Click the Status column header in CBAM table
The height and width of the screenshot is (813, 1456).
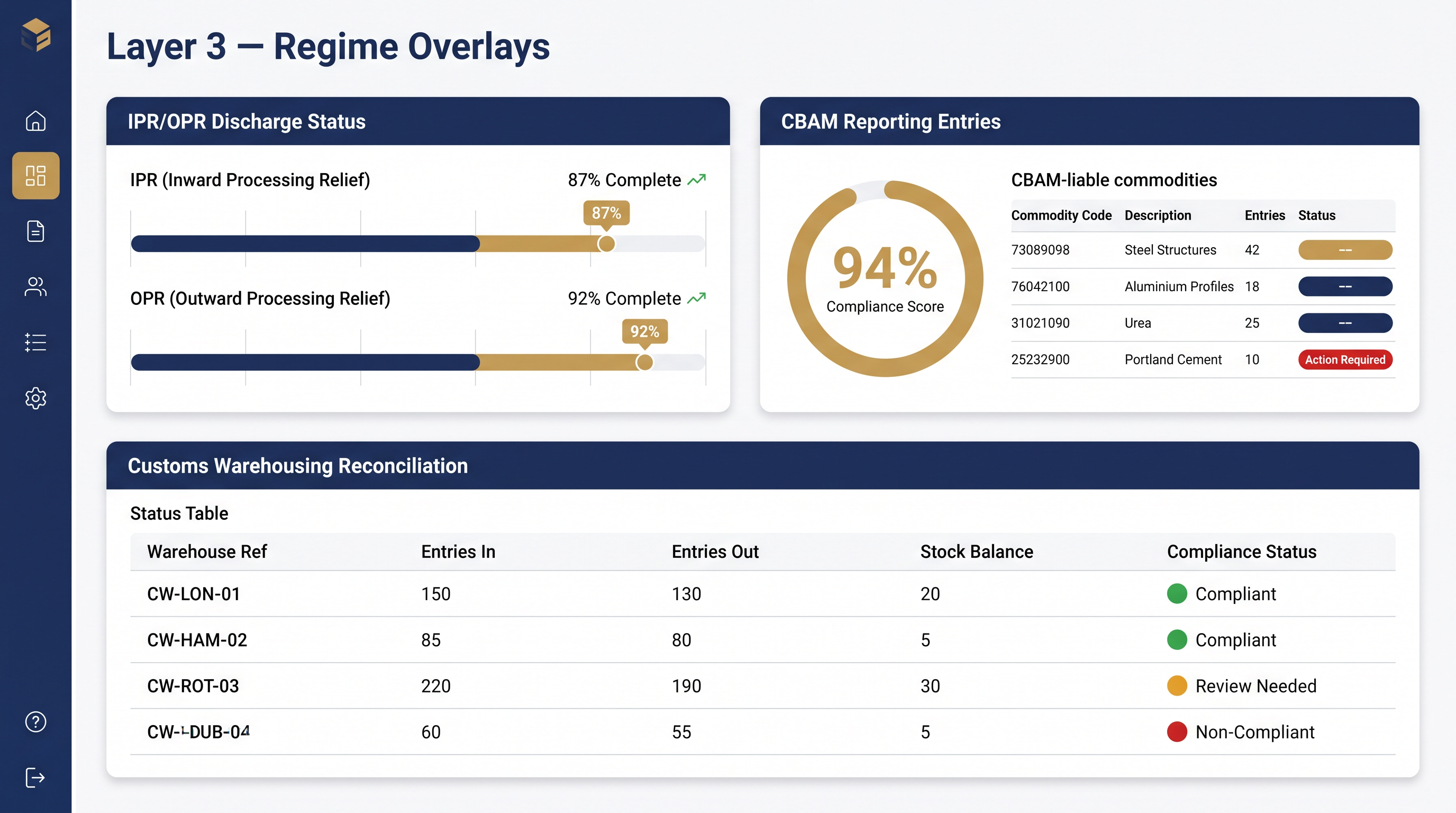pyautogui.click(x=1316, y=215)
